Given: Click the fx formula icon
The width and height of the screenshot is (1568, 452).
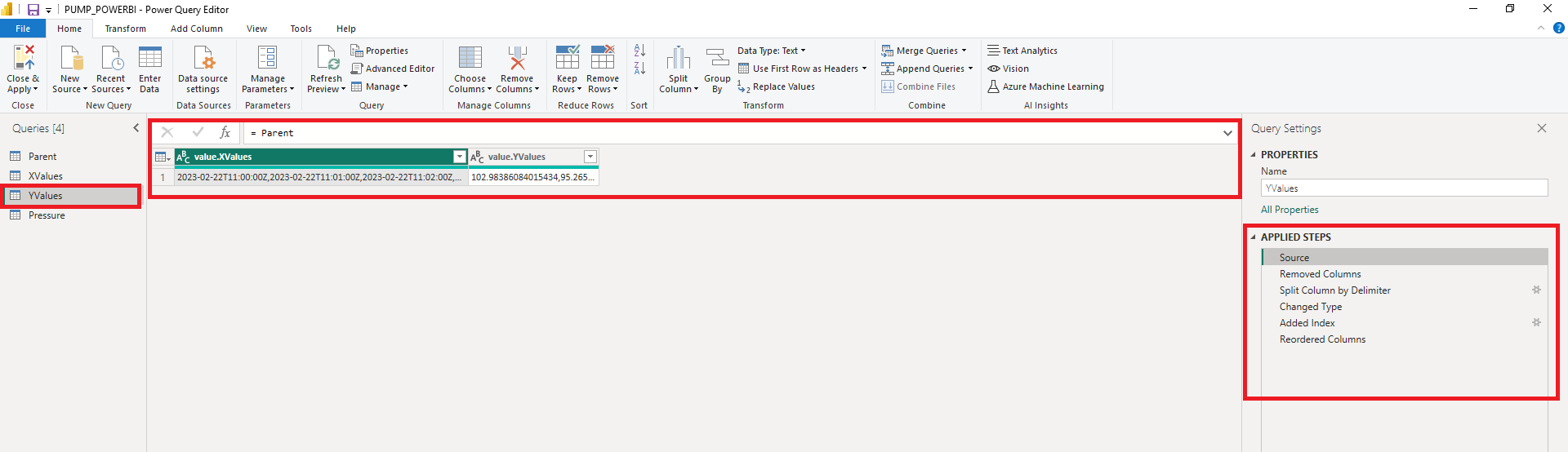Looking at the screenshot, I should [x=225, y=132].
